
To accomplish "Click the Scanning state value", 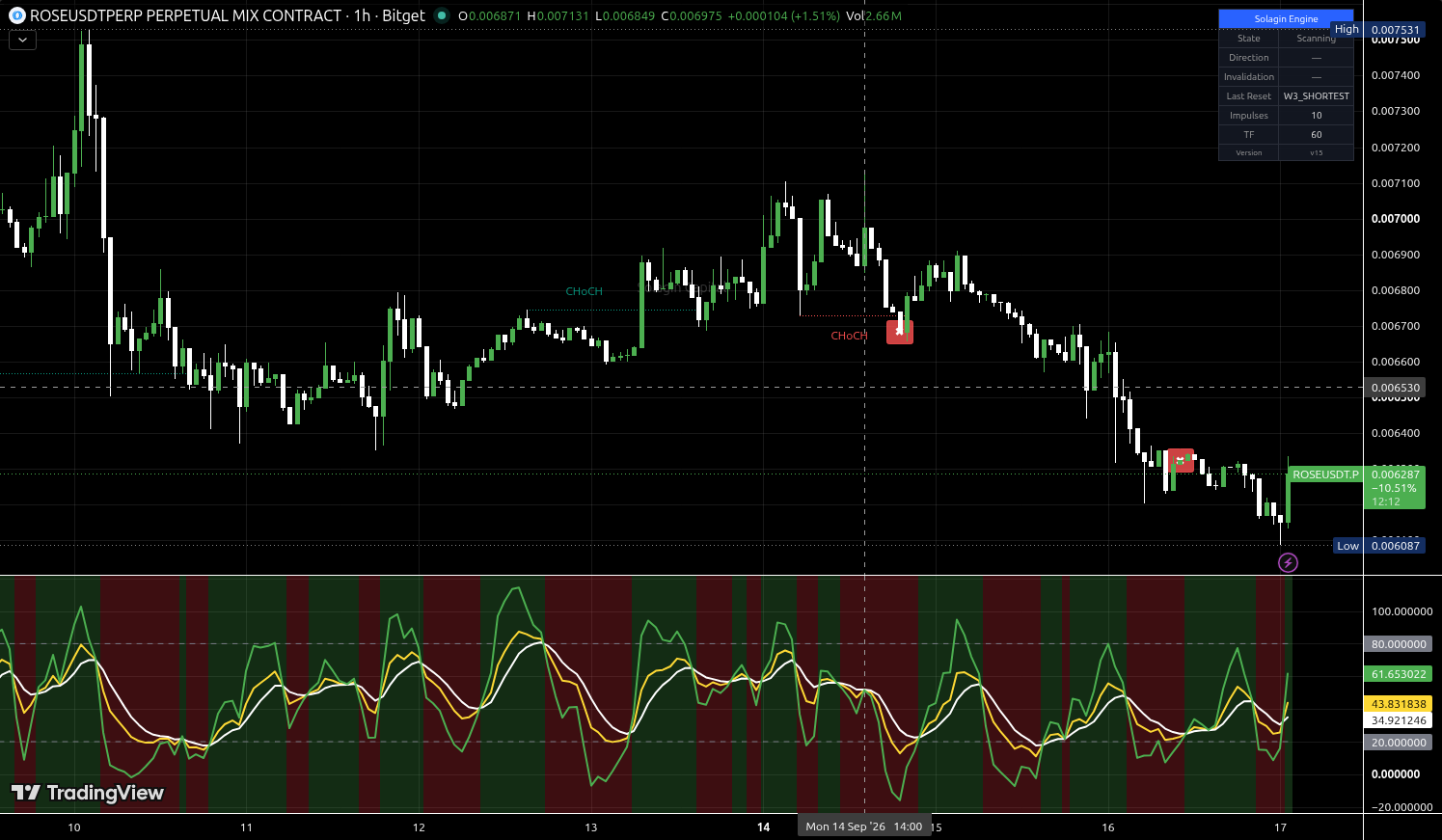I will (x=1317, y=39).
